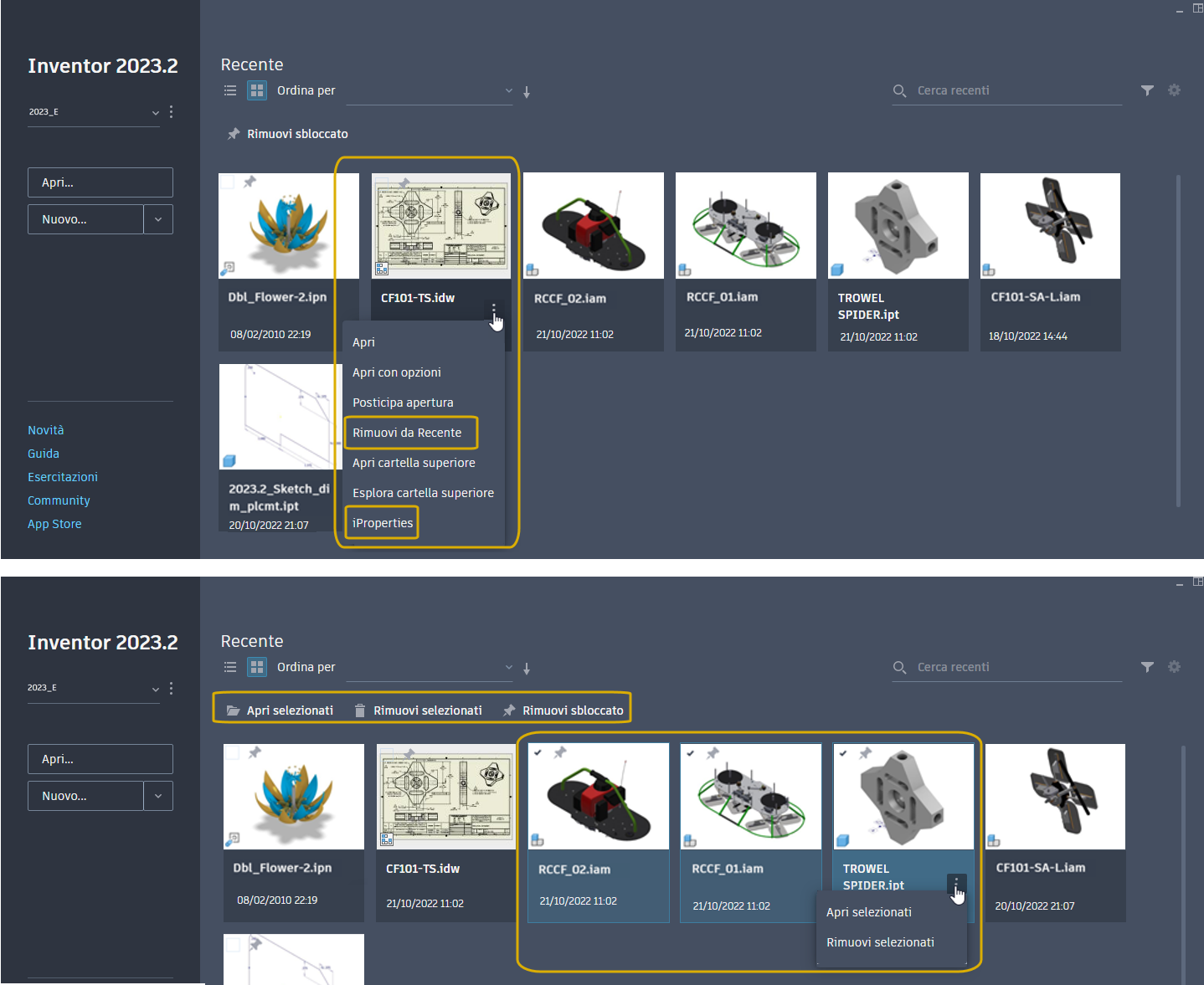Screen dimensions: 1204x985
Task: Choose Esplora cartella superiore in the context menu
Action: click(x=424, y=493)
